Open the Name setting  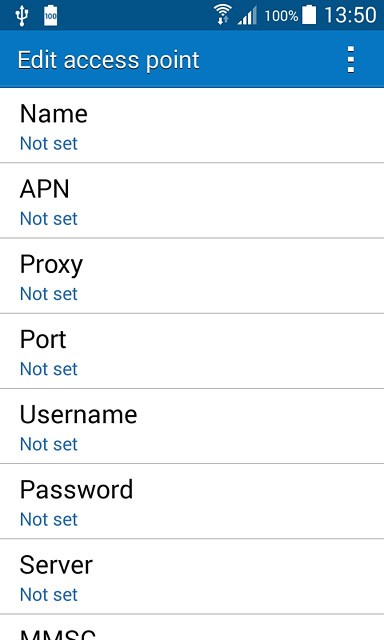(x=192, y=125)
